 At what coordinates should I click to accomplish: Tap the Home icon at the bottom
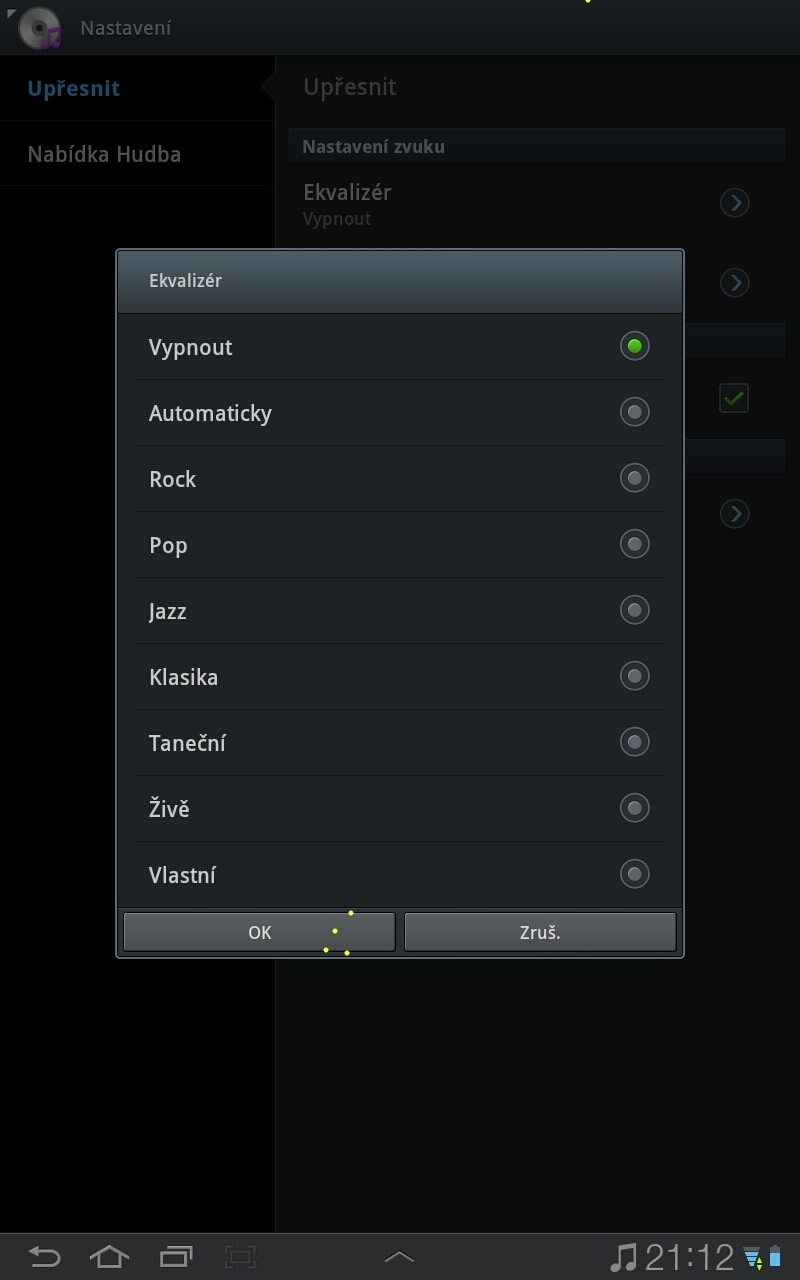pyautogui.click(x=110, y=1257)
